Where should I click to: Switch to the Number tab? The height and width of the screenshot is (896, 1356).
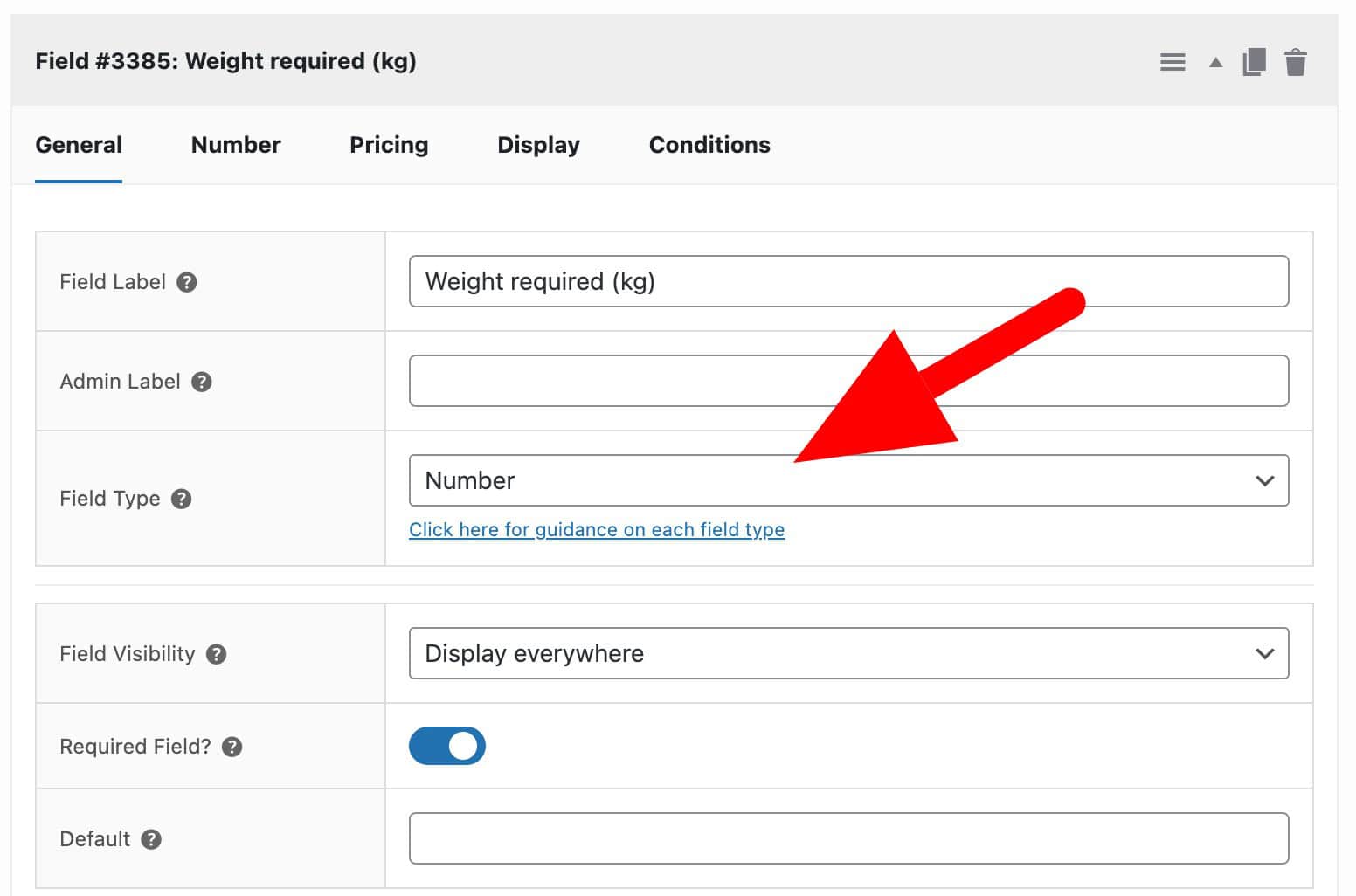click(235, 144)
